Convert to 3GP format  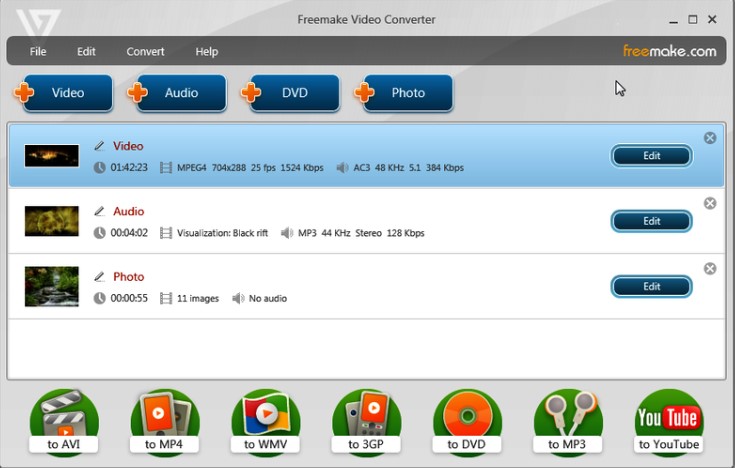click(367, 422)
